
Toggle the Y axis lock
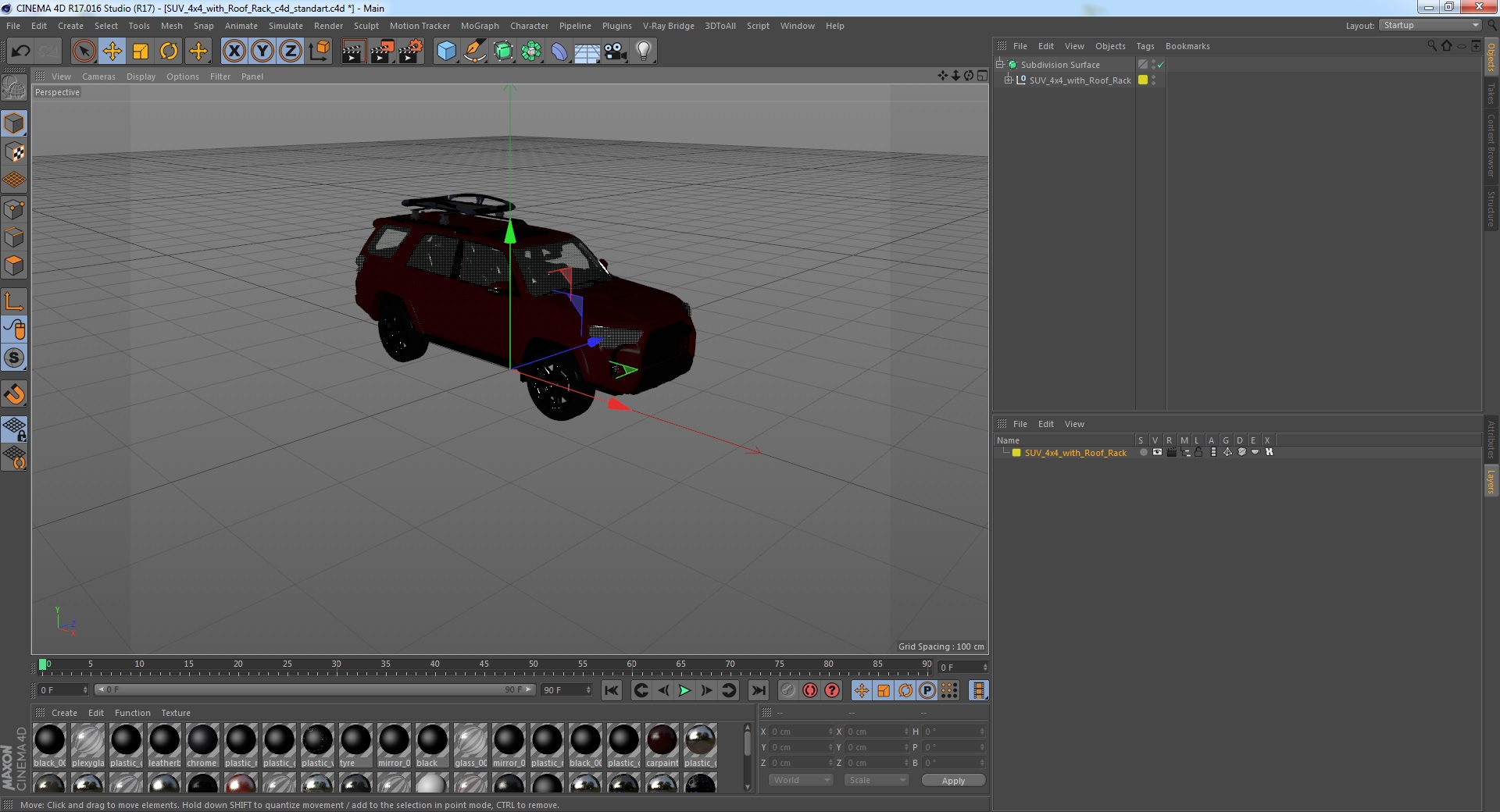pyautogui.click(x=262, y=52)
